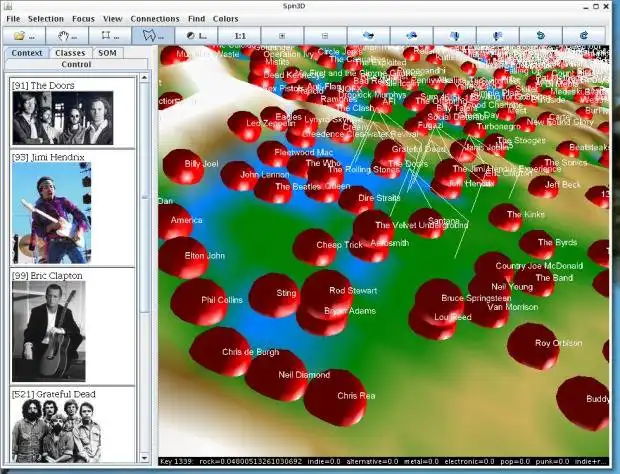Click 'Key 1339:' in the status bar
The height and width of the screenshot is (474, 620).
[178, 461]
